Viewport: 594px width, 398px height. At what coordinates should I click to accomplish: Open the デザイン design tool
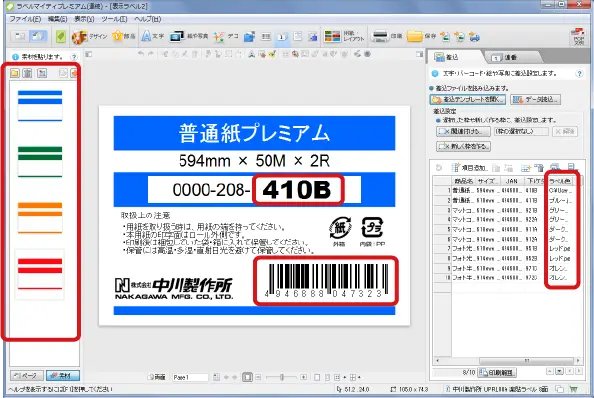(x=89, y=36)
